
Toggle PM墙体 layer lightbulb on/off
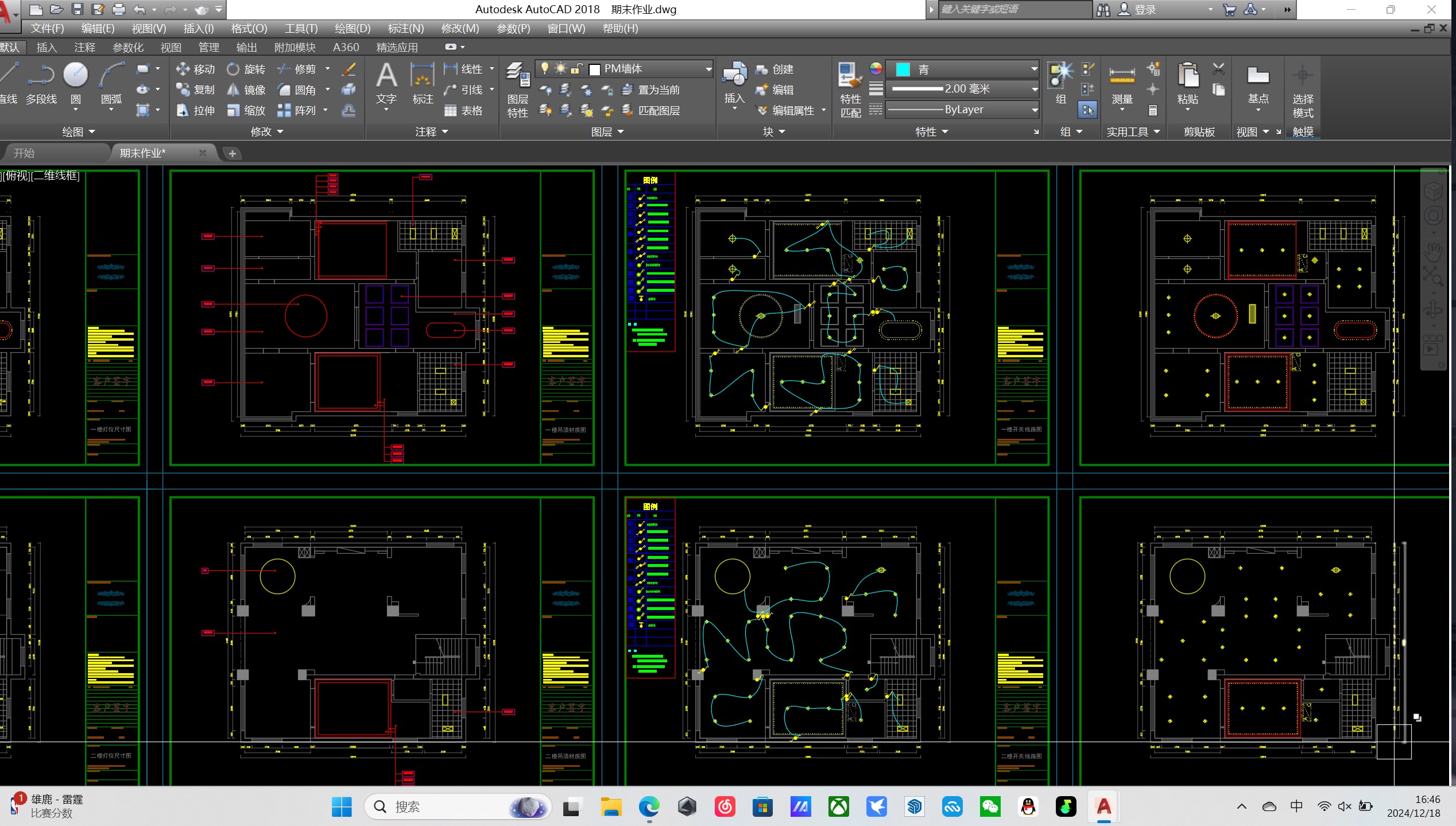coord(544,68)
